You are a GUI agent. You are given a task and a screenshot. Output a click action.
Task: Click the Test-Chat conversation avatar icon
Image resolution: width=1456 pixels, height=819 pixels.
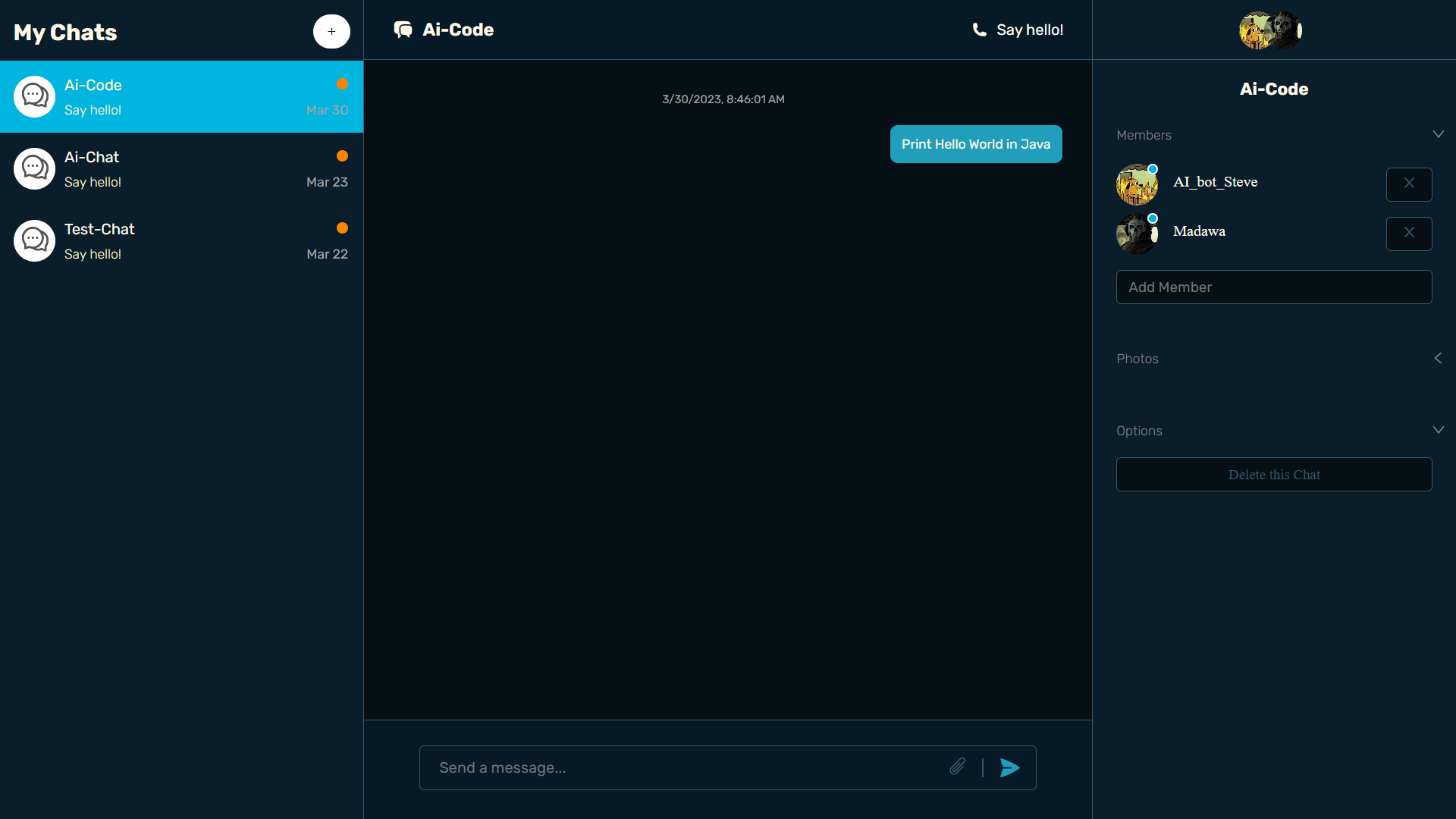point(35,240)
